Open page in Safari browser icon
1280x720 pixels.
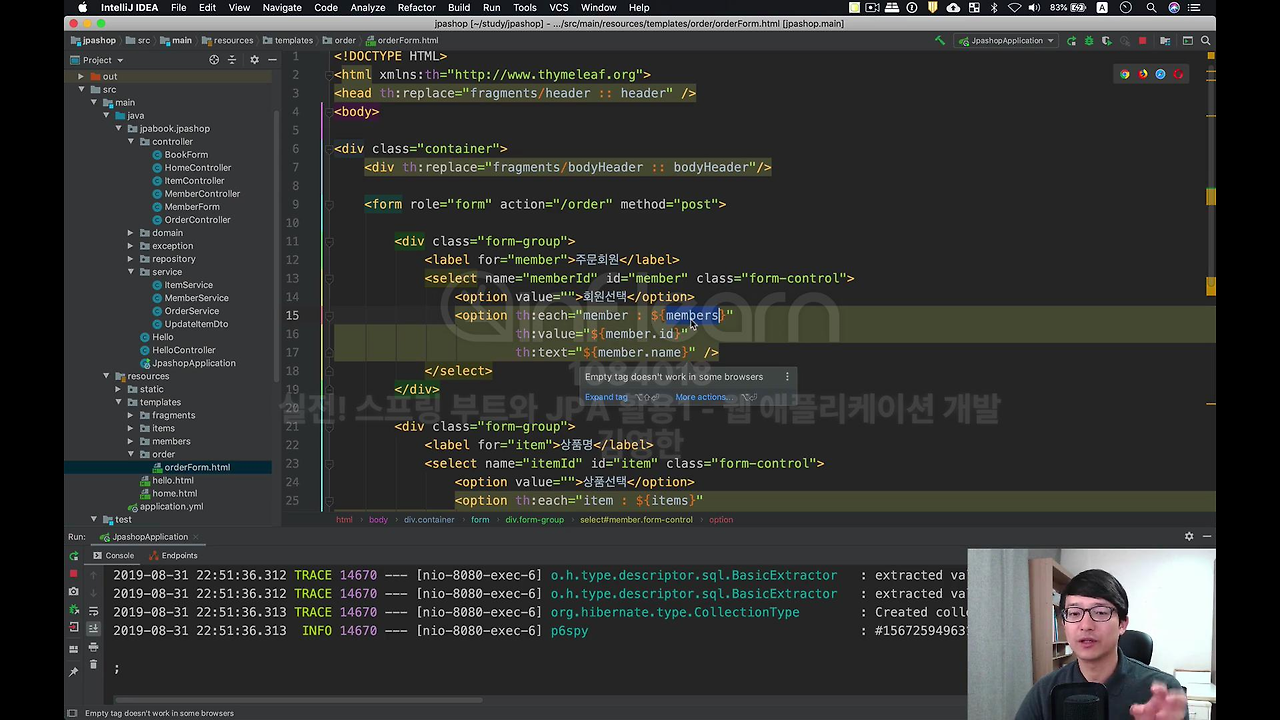pyautogui.click(x=1161, y=74)
